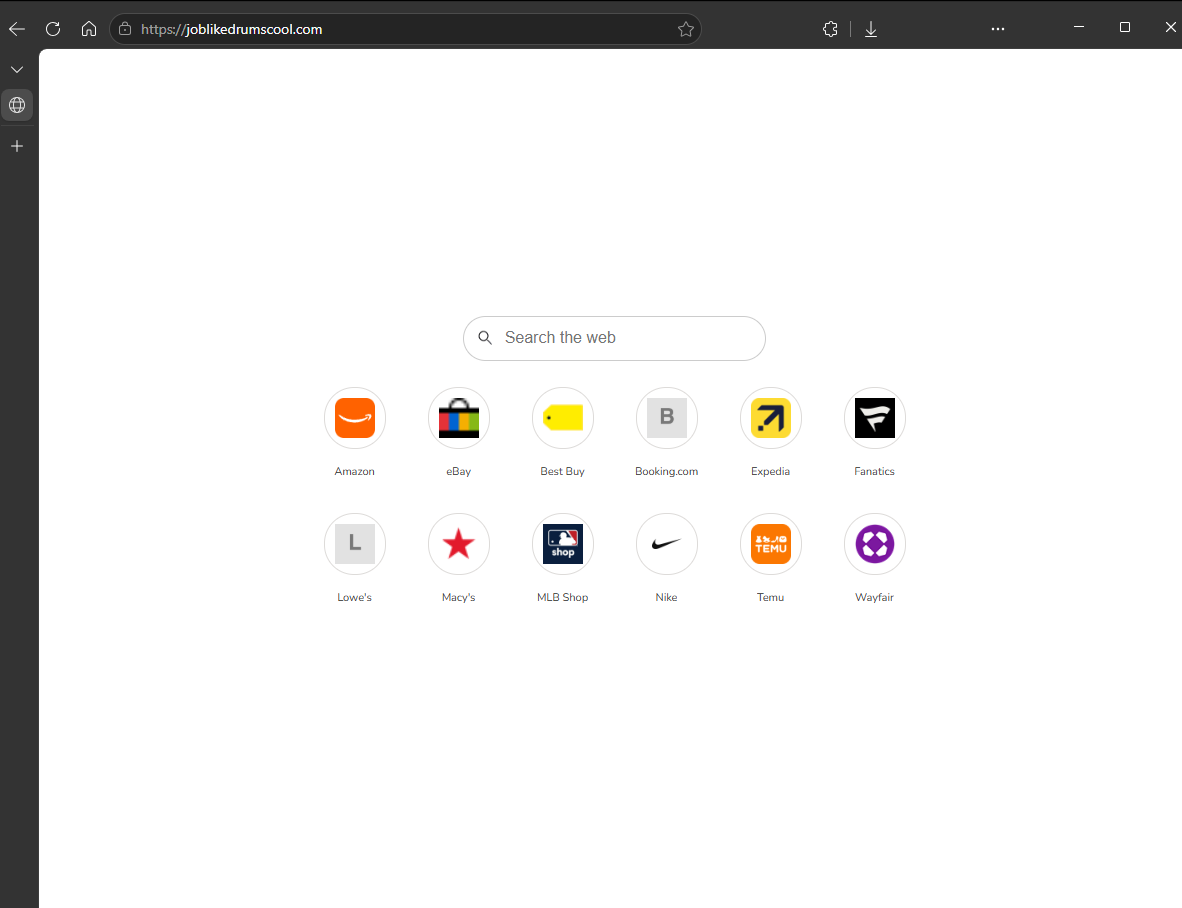Screen dimensions: 1182x908
Task: Reload the current page
Action: pos(53,29)
